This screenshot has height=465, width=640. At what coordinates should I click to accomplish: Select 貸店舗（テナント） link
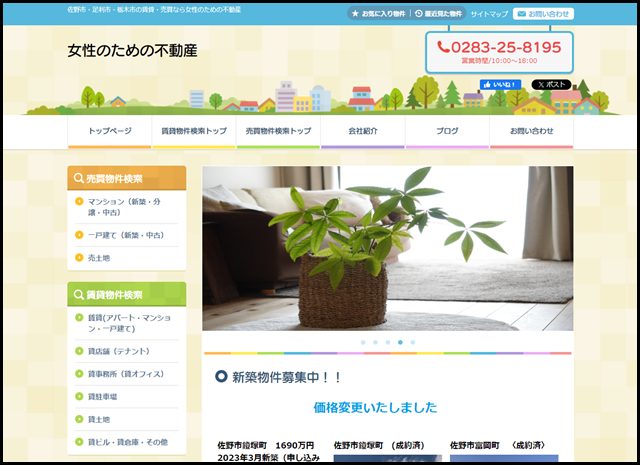click(x=119, y=351)
